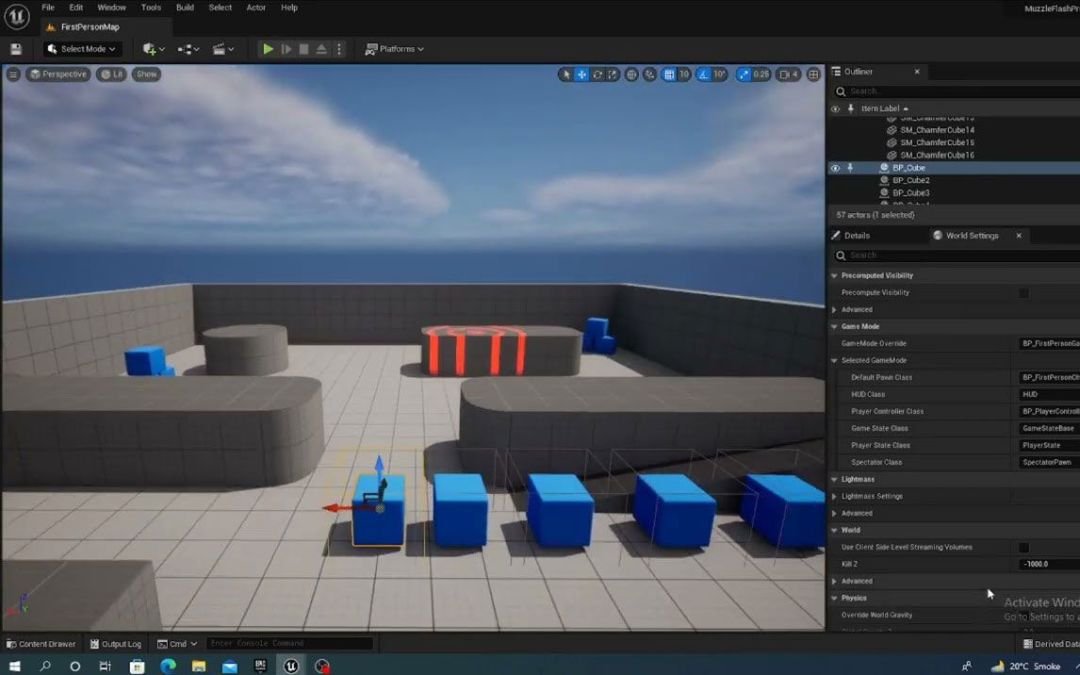Viewport: 1080px width, 675px height.
Task: Toggle world/local coordinate system globe
Action: tap(632, 74)
